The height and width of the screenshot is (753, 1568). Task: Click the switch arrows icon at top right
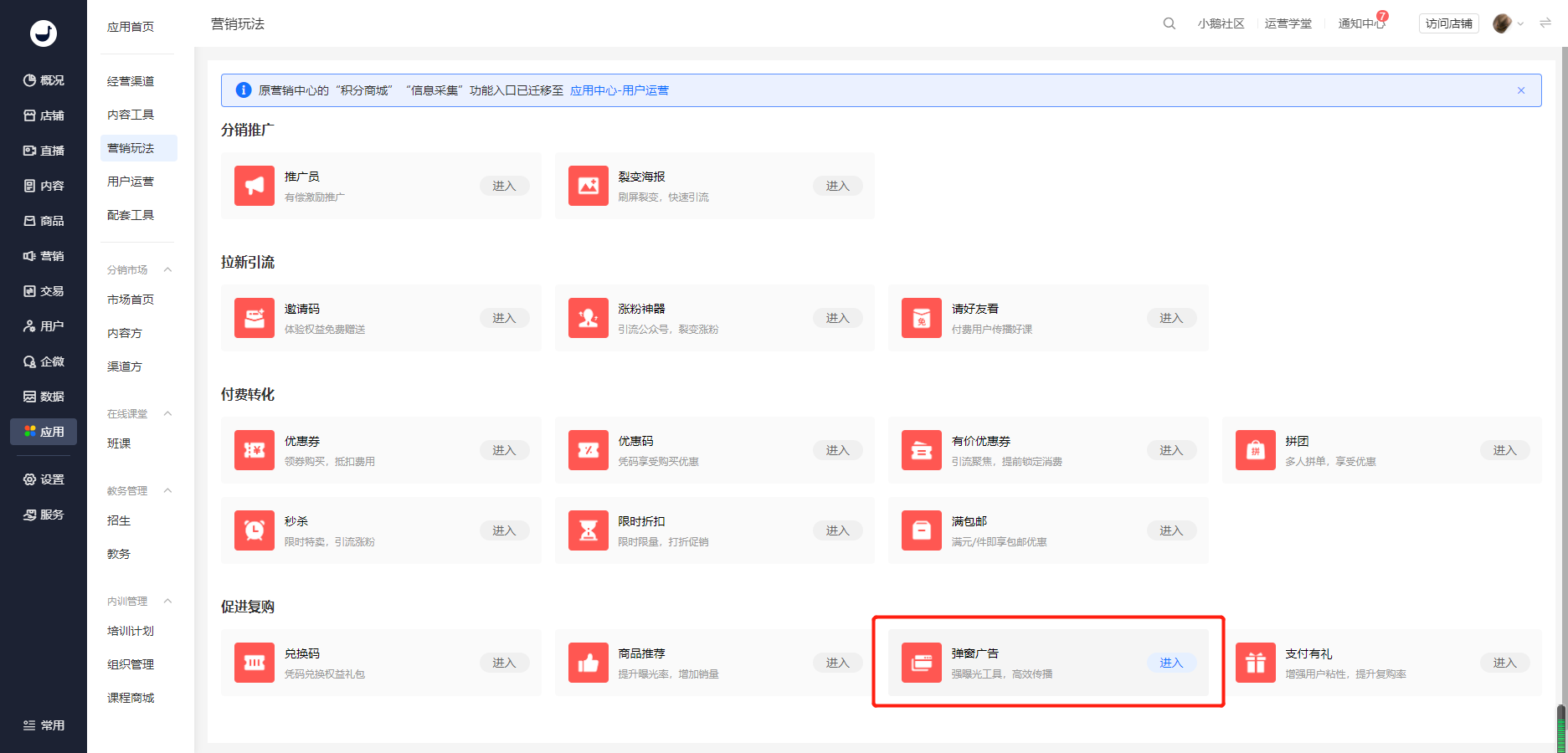pyautogui.click(x=1545, y=23)
